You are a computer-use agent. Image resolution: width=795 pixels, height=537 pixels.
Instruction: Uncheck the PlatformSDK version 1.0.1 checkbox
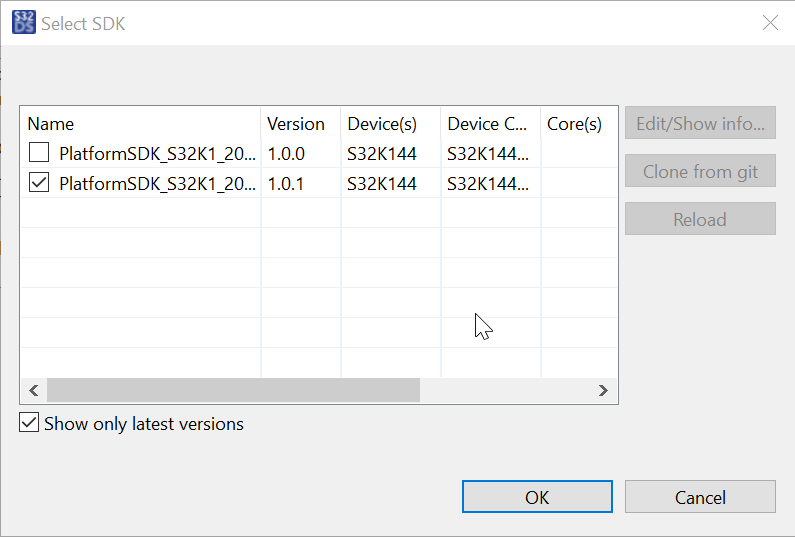pyautogui.click(x=39, y=183)
